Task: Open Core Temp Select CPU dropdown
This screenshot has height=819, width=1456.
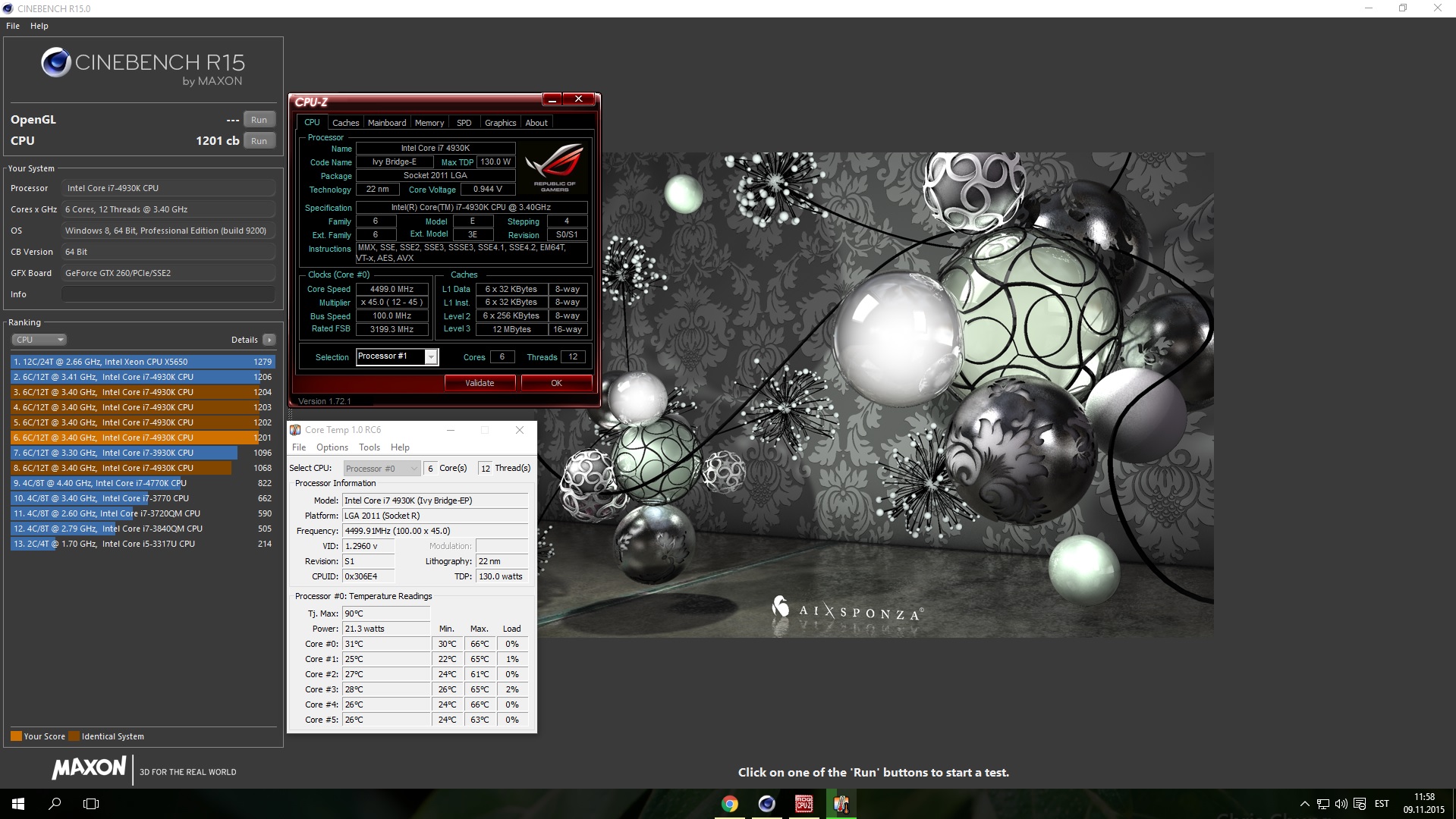Action: (x=382, y=469)
